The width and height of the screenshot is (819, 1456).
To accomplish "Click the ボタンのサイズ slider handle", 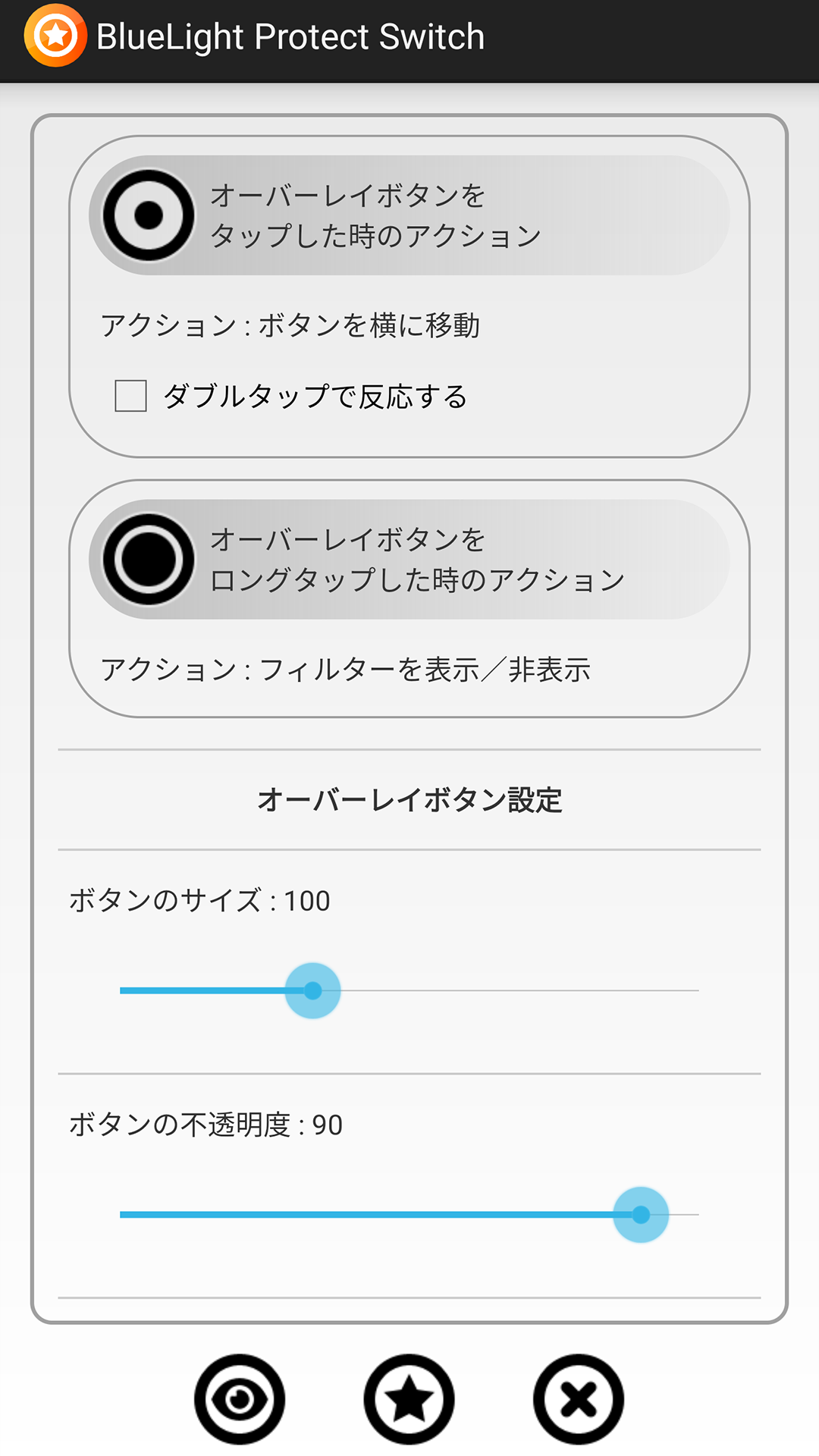I will click(312, 990).
